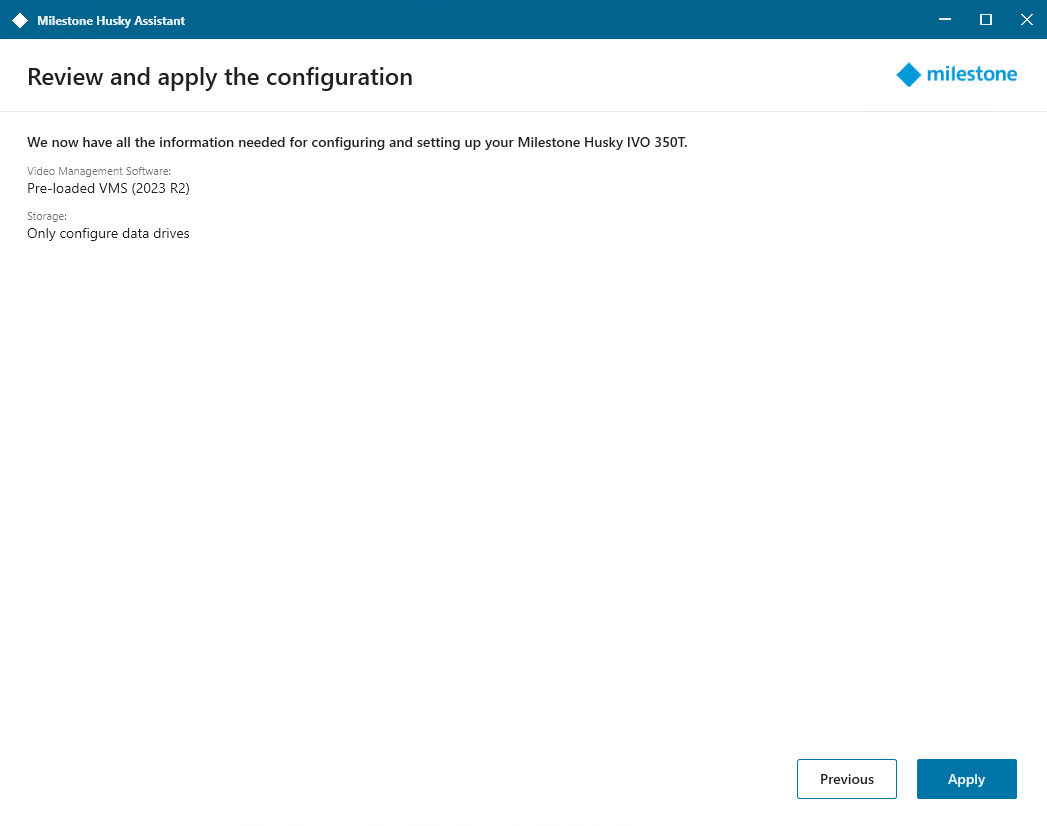Image resolution: width=1047 pixels, height=826 pixels.
Task: Click the blue Milestone diamond logo
Action: coord(908,75)
